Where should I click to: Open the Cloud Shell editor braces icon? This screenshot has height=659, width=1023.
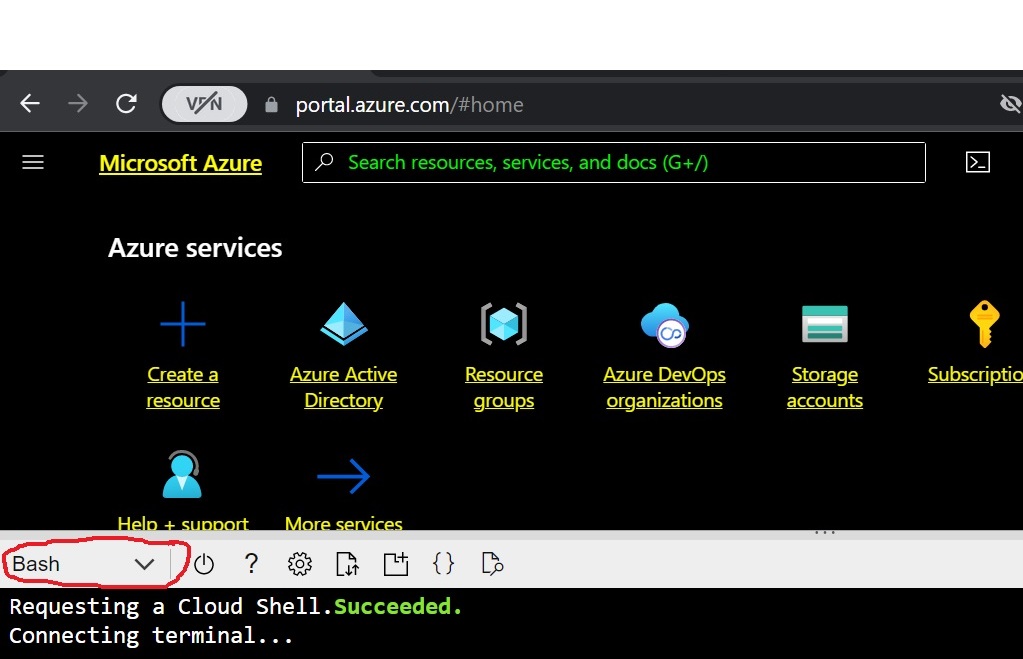[x=444, y=564]
